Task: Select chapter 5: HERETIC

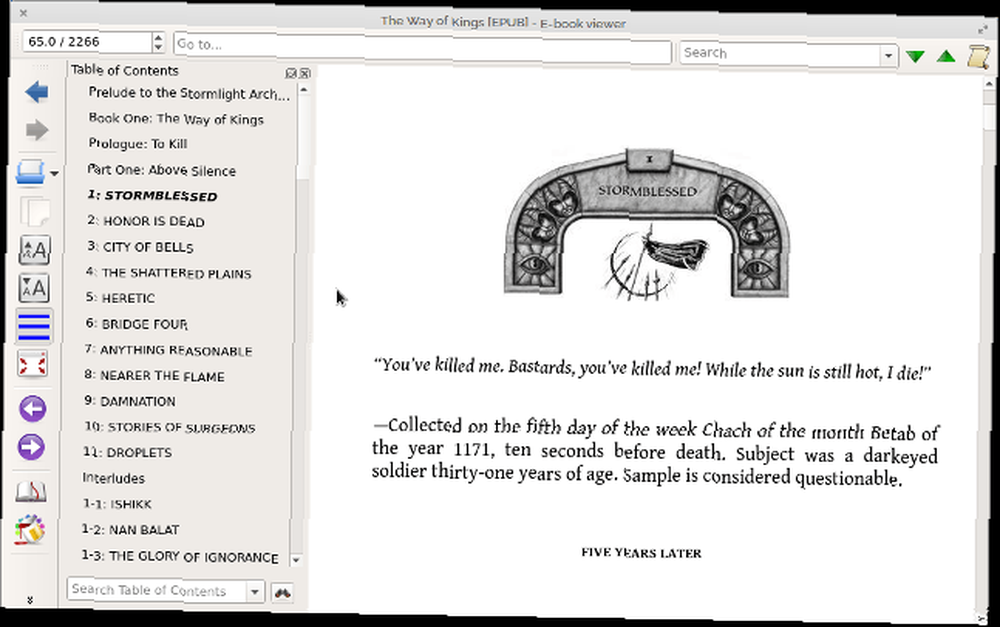Action: tap(120, 298)
